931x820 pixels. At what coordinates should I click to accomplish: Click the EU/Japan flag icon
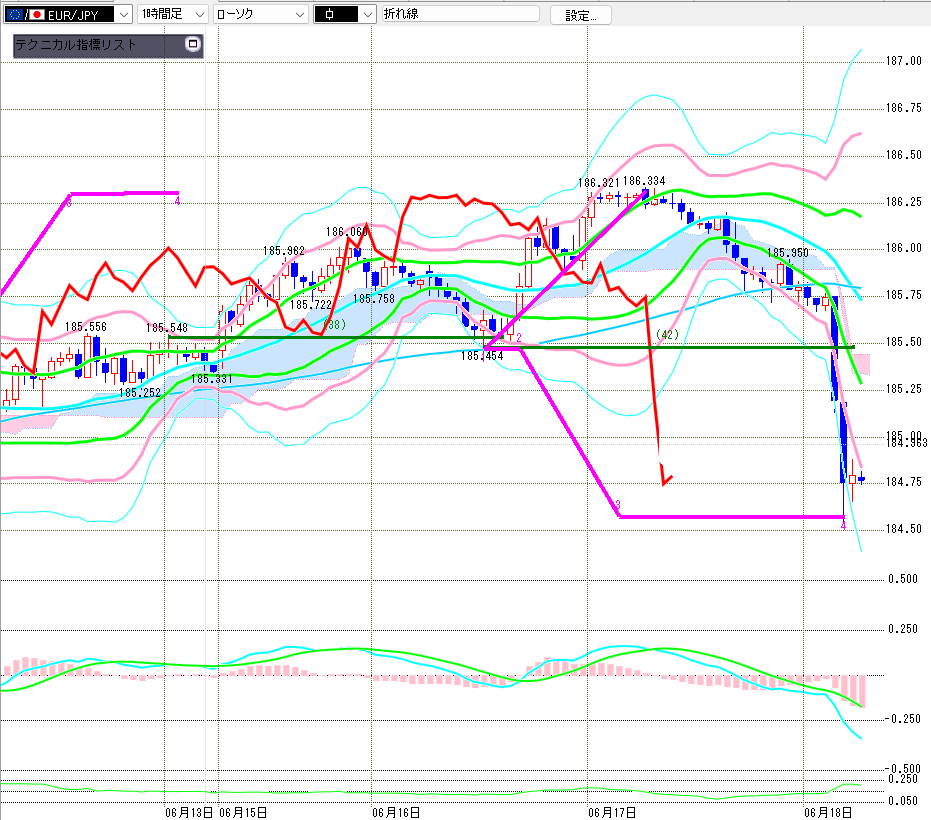point(26,15)
